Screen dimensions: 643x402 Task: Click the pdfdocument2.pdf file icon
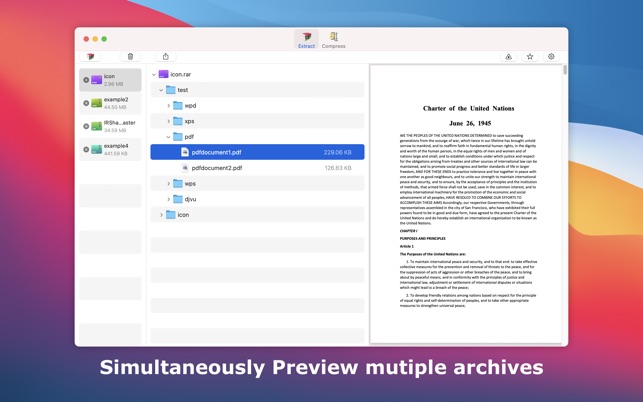coord(185,168)
